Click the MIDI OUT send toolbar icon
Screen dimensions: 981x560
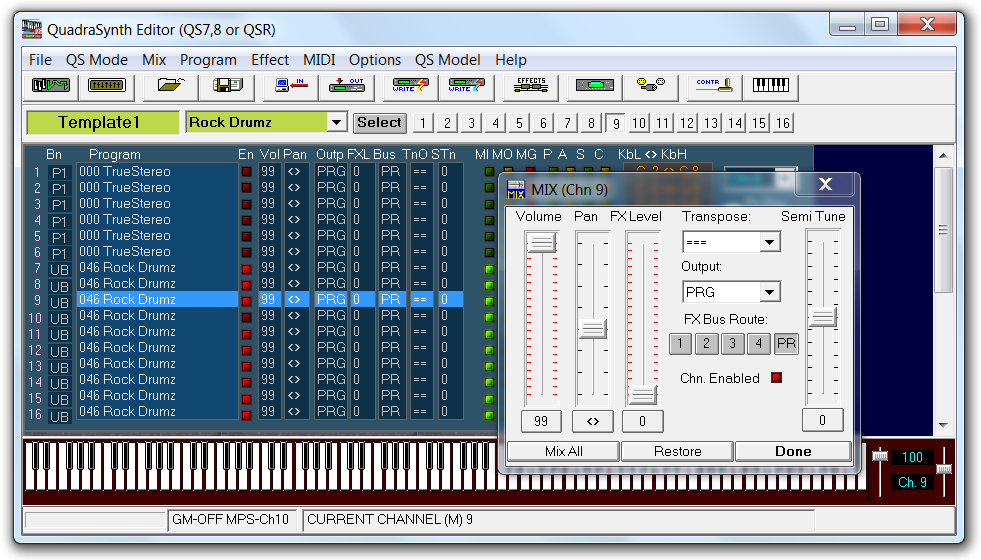(x=346, y=87)
